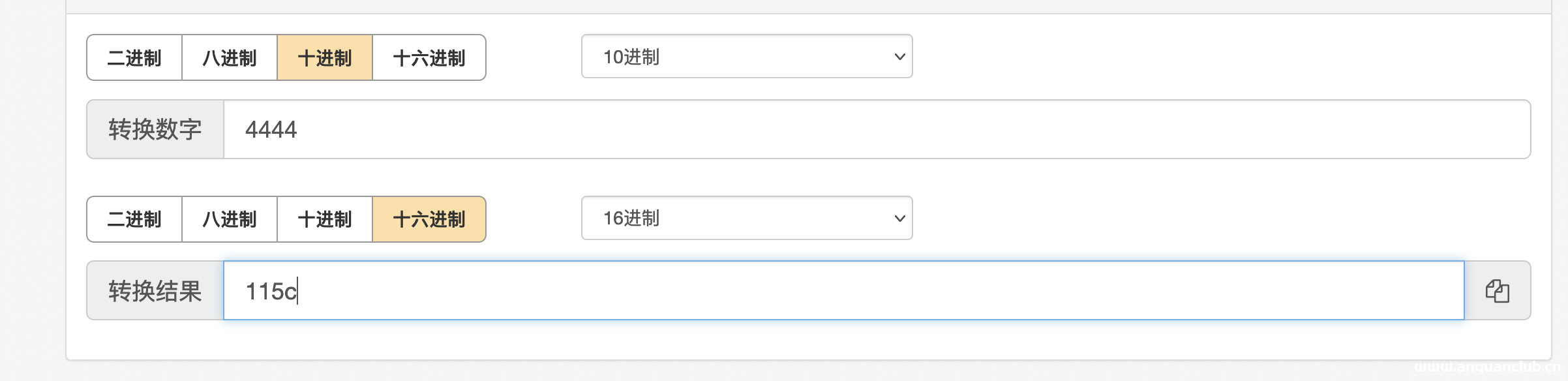The image size is (1568, 381).
Task: Click chevron arrow of 10进制 select
Action: pos(899,57)
